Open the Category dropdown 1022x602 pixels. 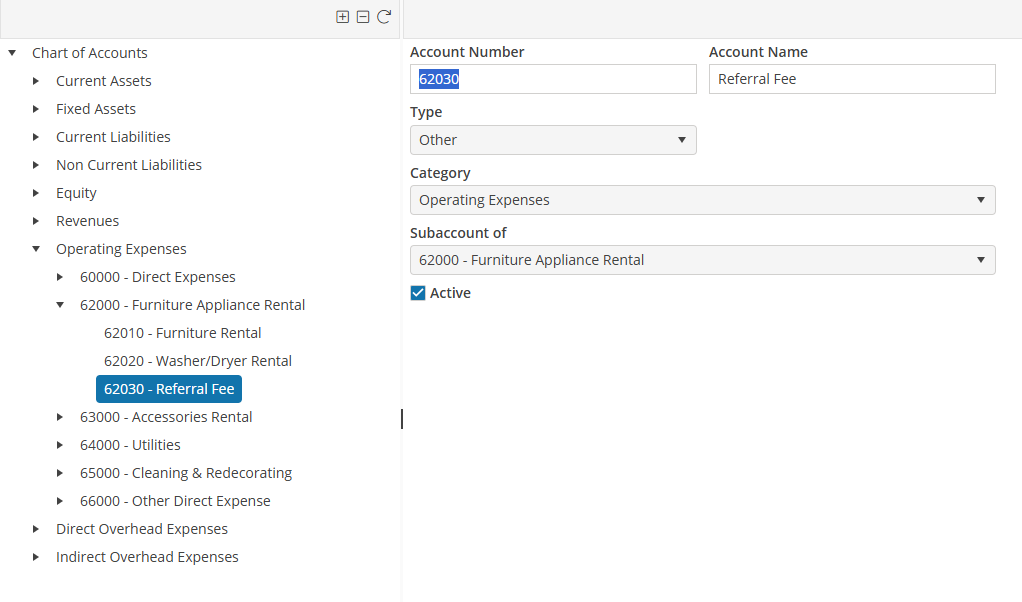tap(702, 200)
